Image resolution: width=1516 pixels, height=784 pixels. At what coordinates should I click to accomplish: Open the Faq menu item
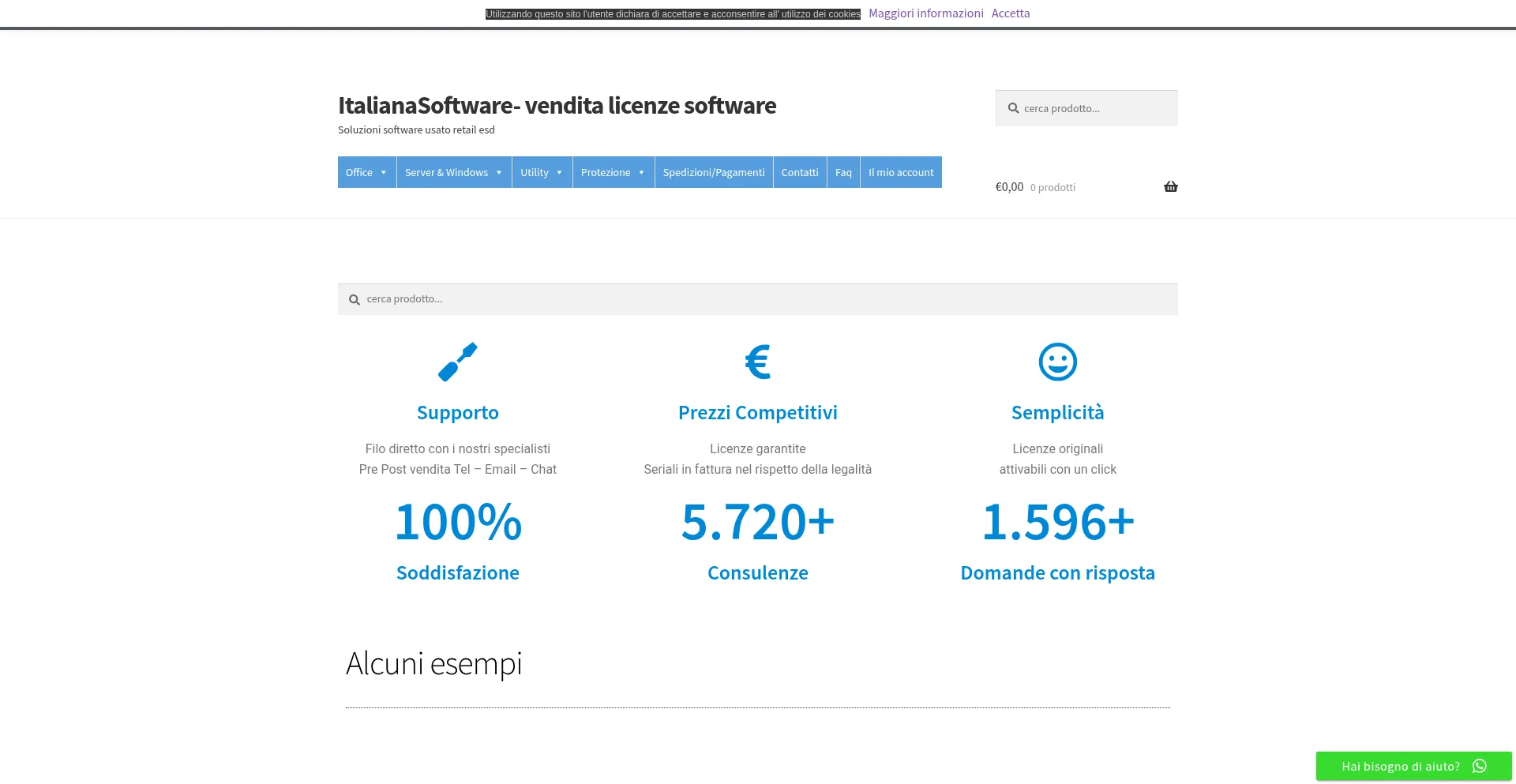coord(843,172)
